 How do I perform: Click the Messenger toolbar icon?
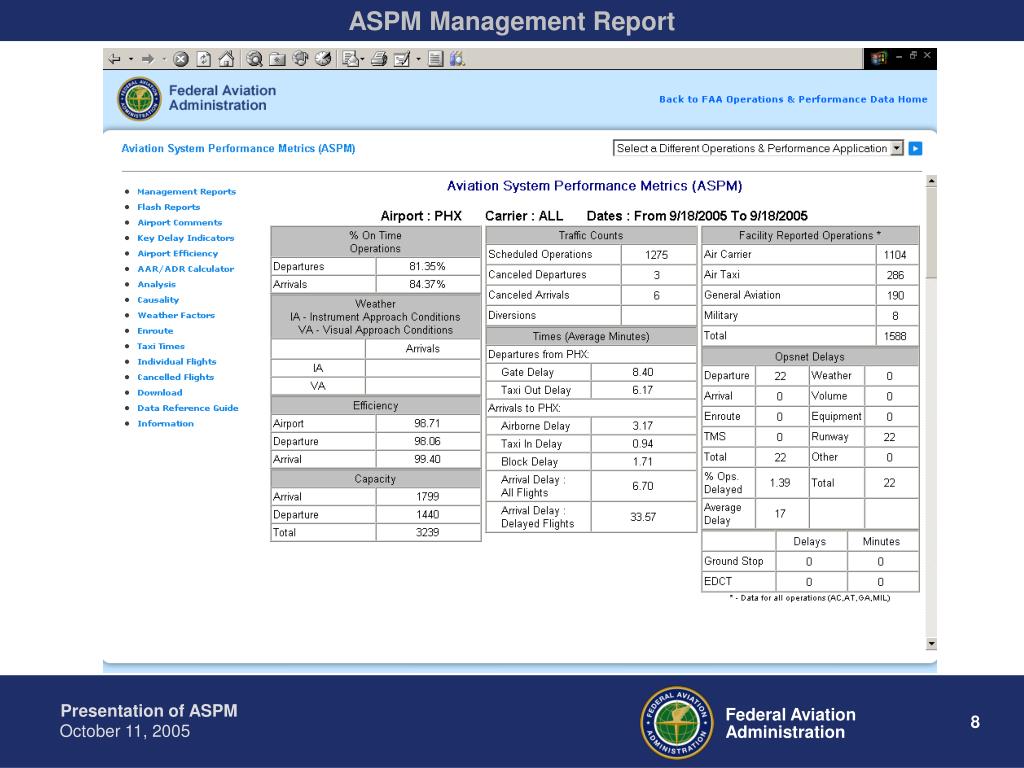[x=457, y=59]
